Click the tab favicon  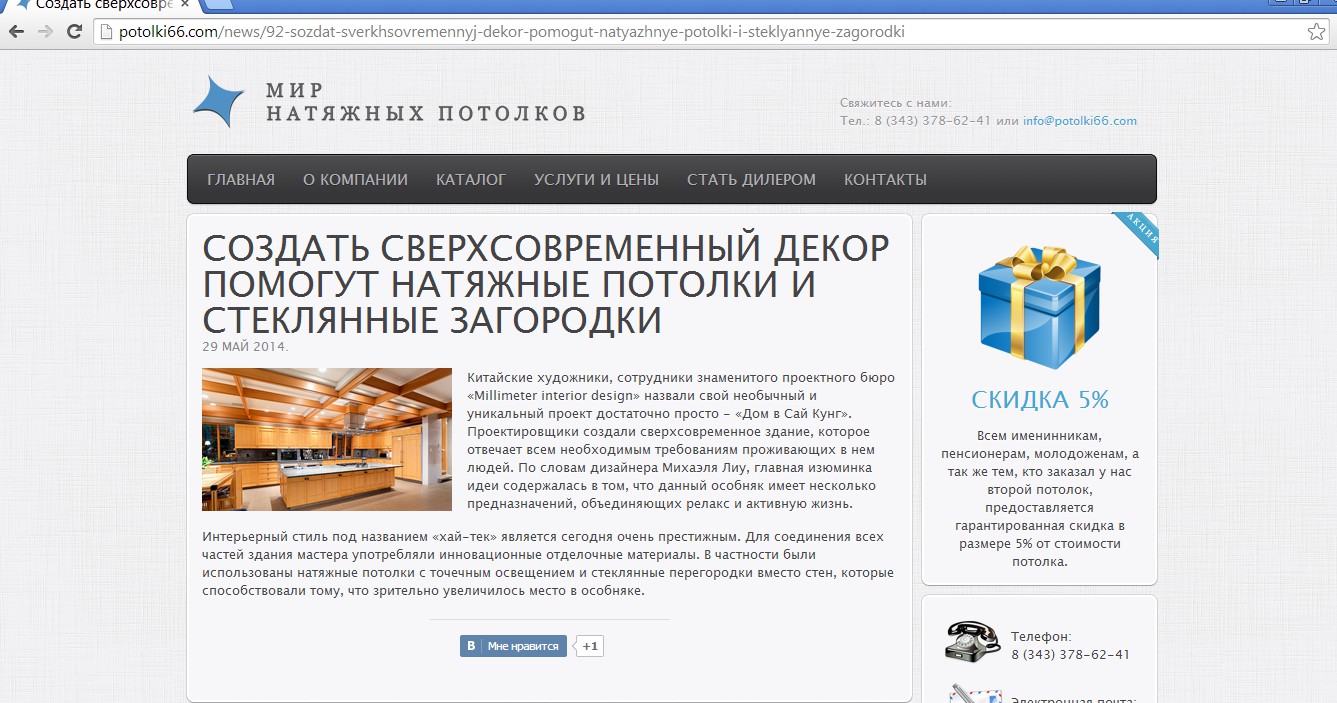22,5
